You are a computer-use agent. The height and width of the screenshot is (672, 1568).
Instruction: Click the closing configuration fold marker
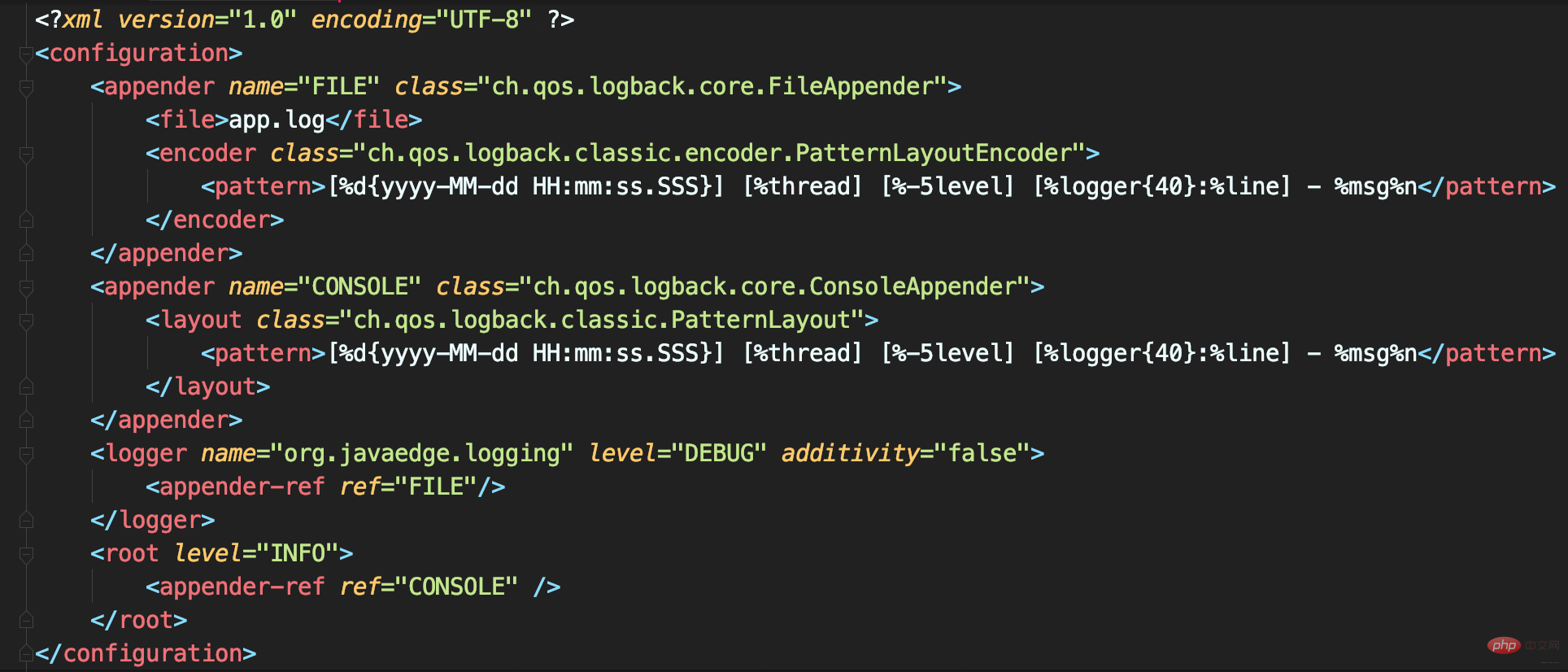point(26,654)
